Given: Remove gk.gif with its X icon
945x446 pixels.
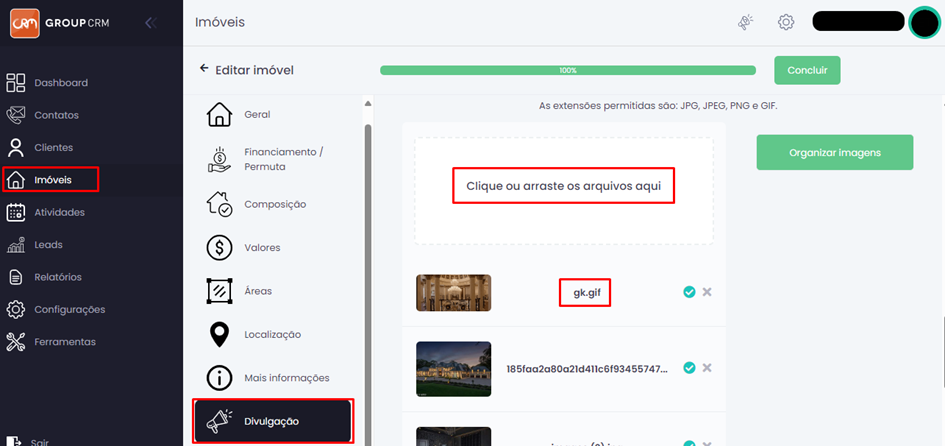Looking at the screenshot, I should pos(707,292).
